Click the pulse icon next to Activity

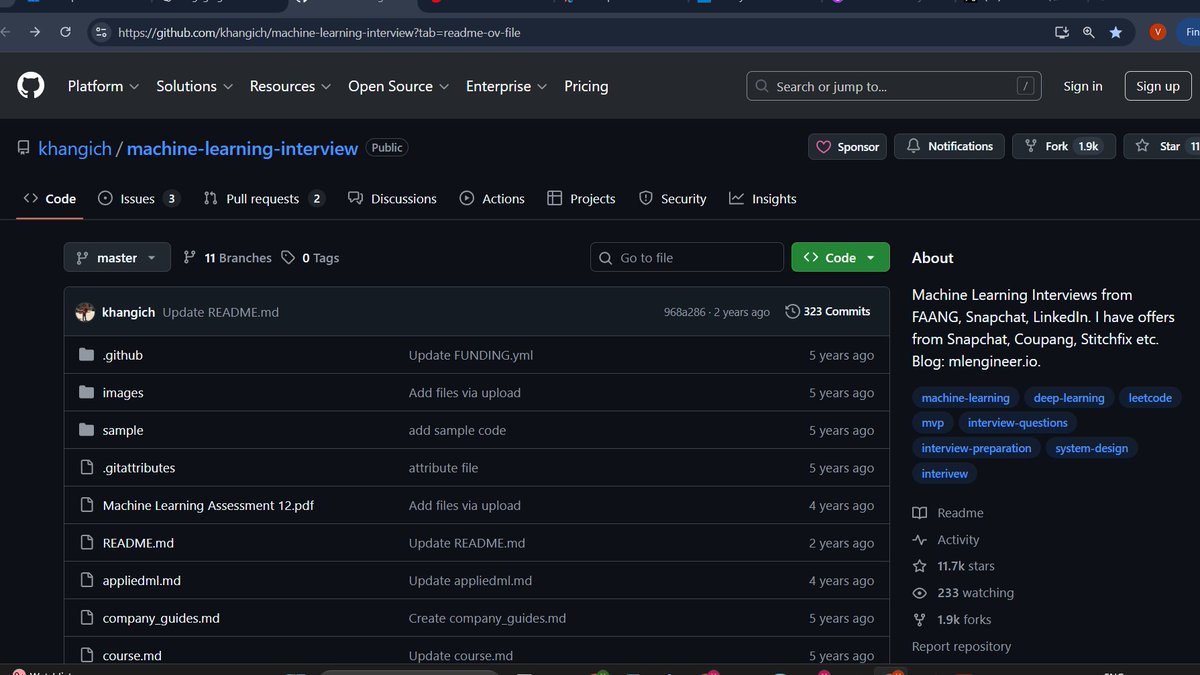920,540
